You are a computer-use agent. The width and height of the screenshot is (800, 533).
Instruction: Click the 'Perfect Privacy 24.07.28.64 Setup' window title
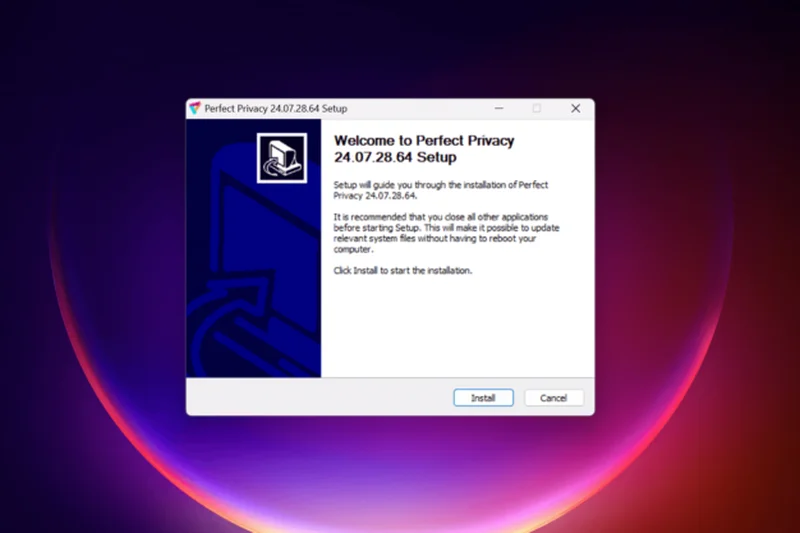tap(276, 109)
